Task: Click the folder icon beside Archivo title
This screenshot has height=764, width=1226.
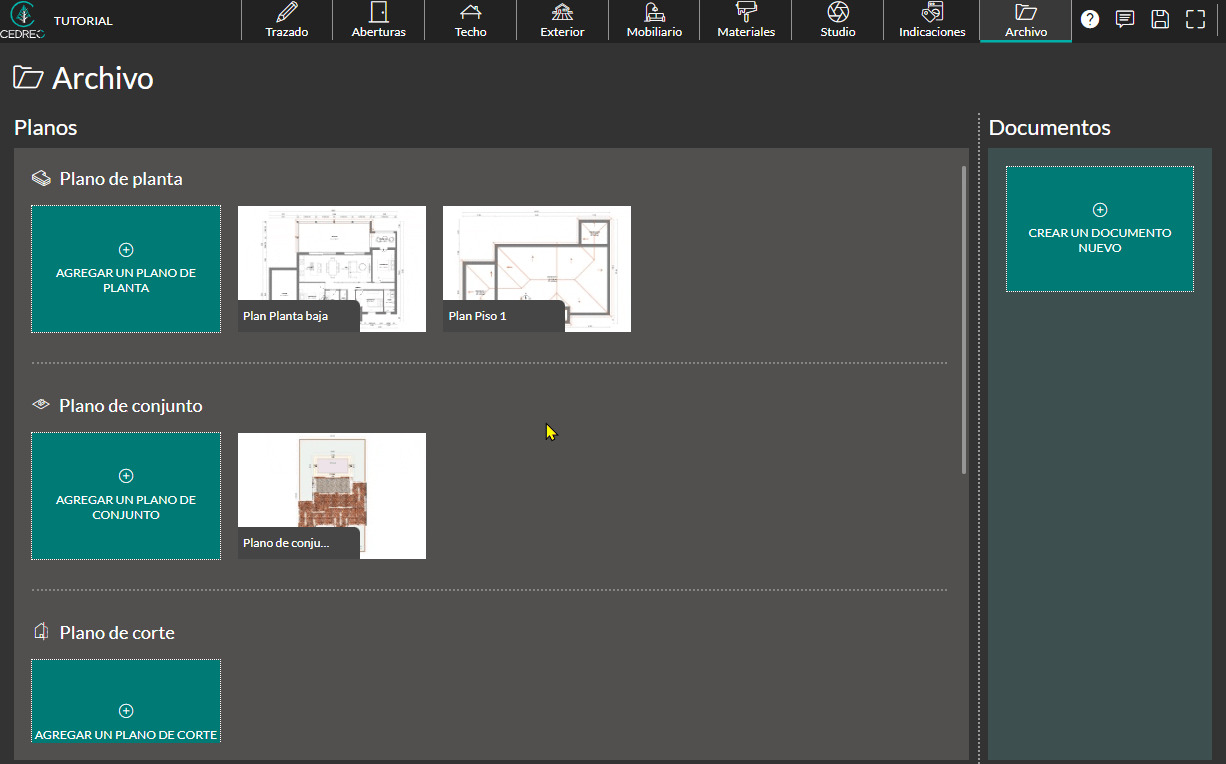Action: tap(28, 78)
